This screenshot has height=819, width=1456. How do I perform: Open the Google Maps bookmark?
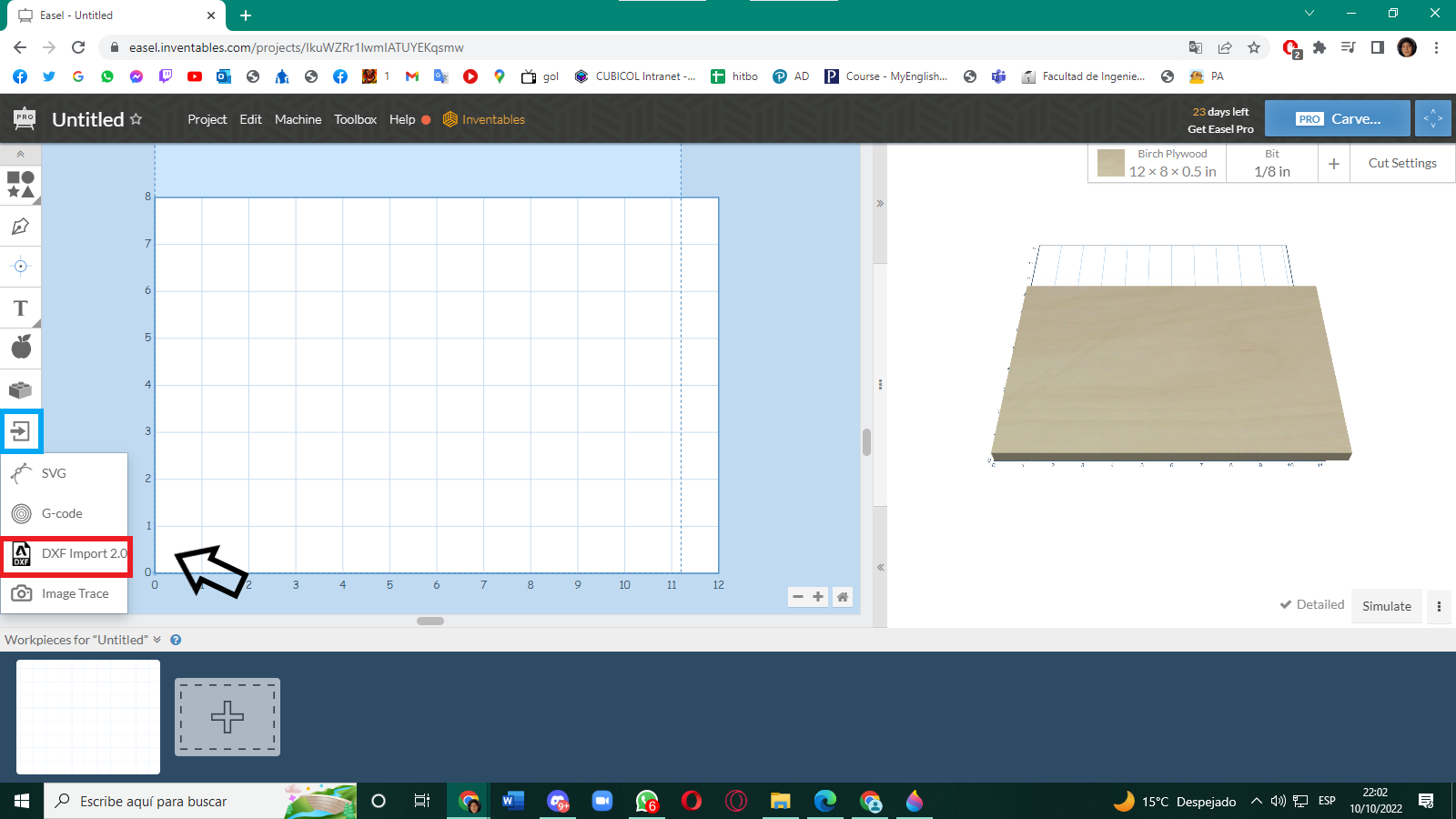pyautogui.click(x=500, y=76)
